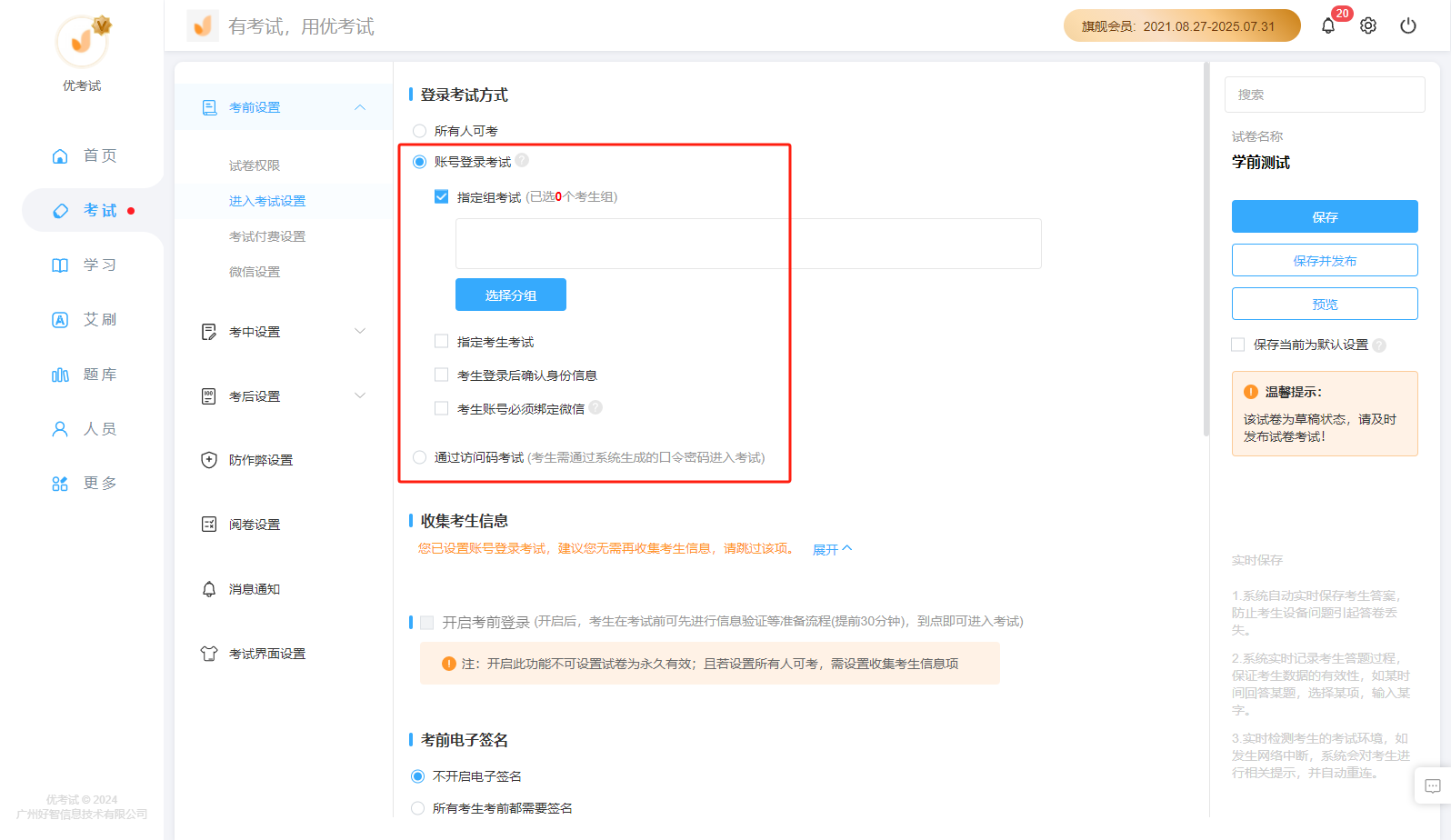Click the 消息通知 menu label

coord(255,589)
